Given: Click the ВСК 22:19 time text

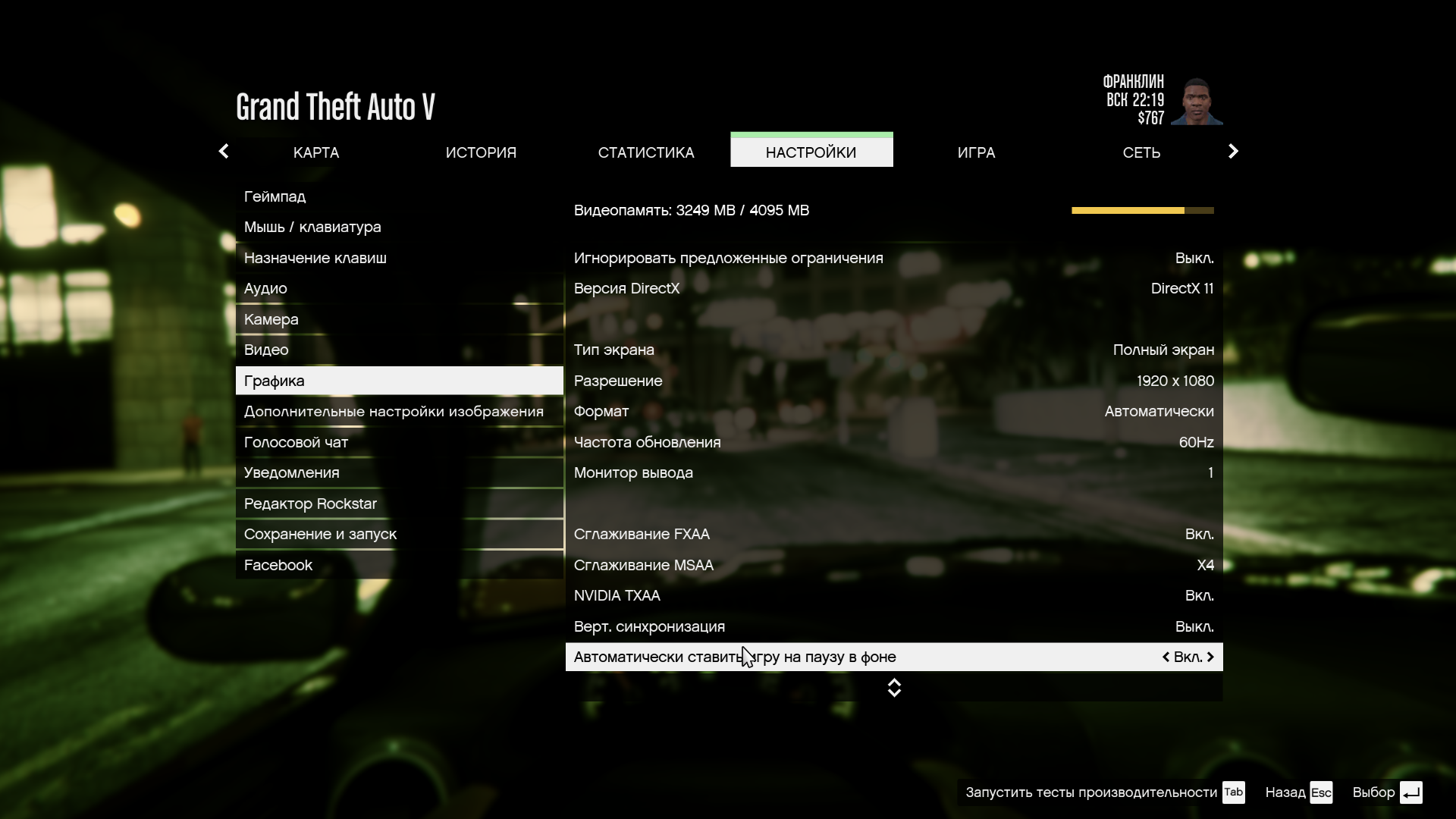Looking at the screenshot, I should pos(1134,99).
